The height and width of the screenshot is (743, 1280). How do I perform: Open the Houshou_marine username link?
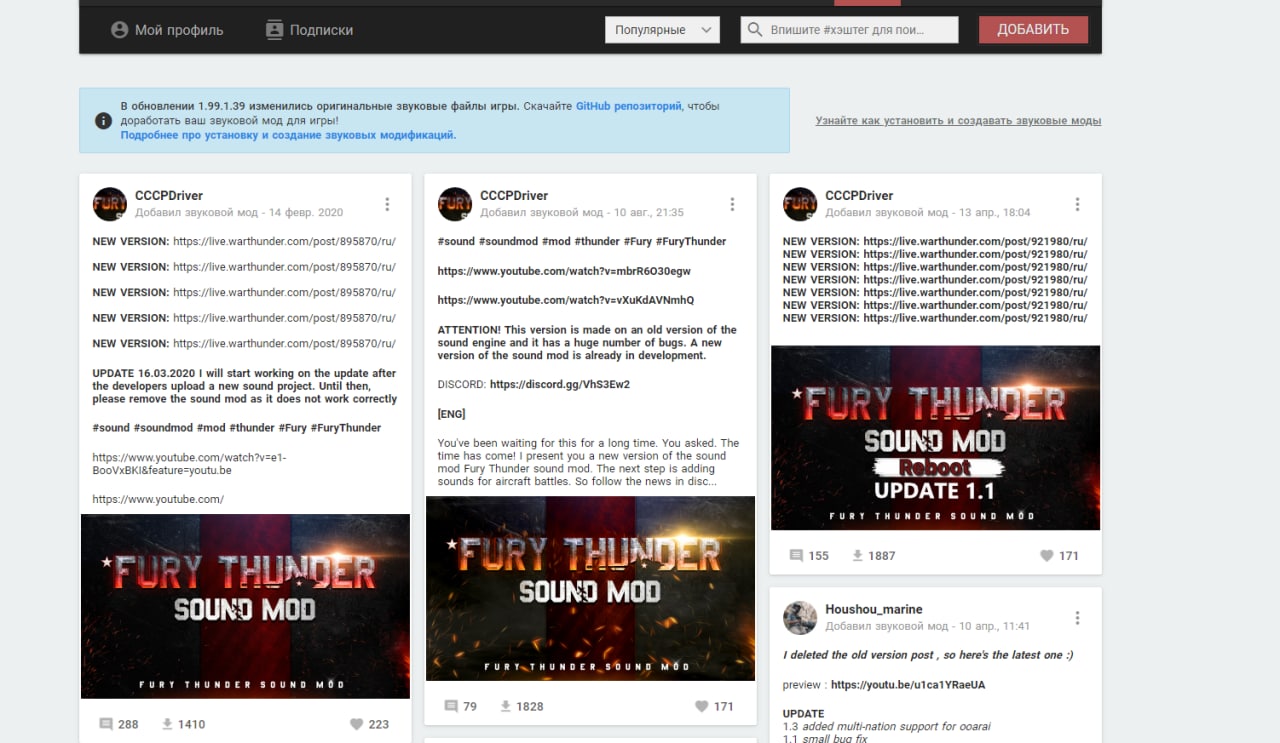pyautogui.click(x=874, y=610)
